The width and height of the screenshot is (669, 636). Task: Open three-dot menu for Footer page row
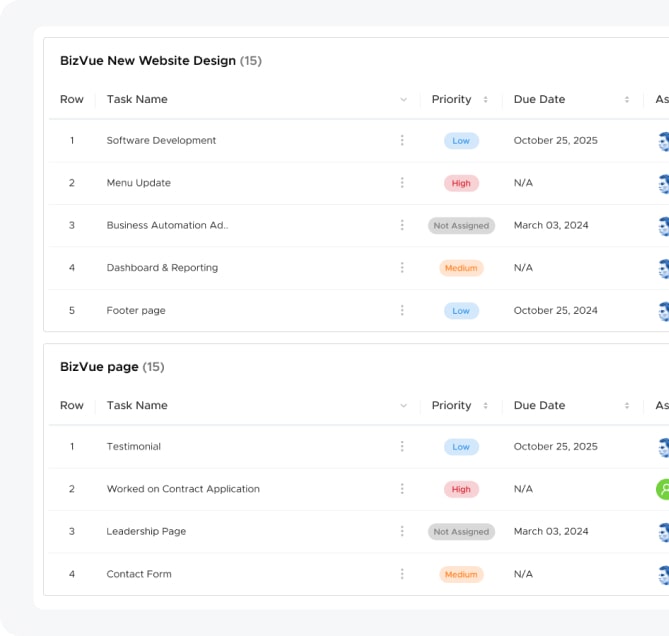[402, 311]
